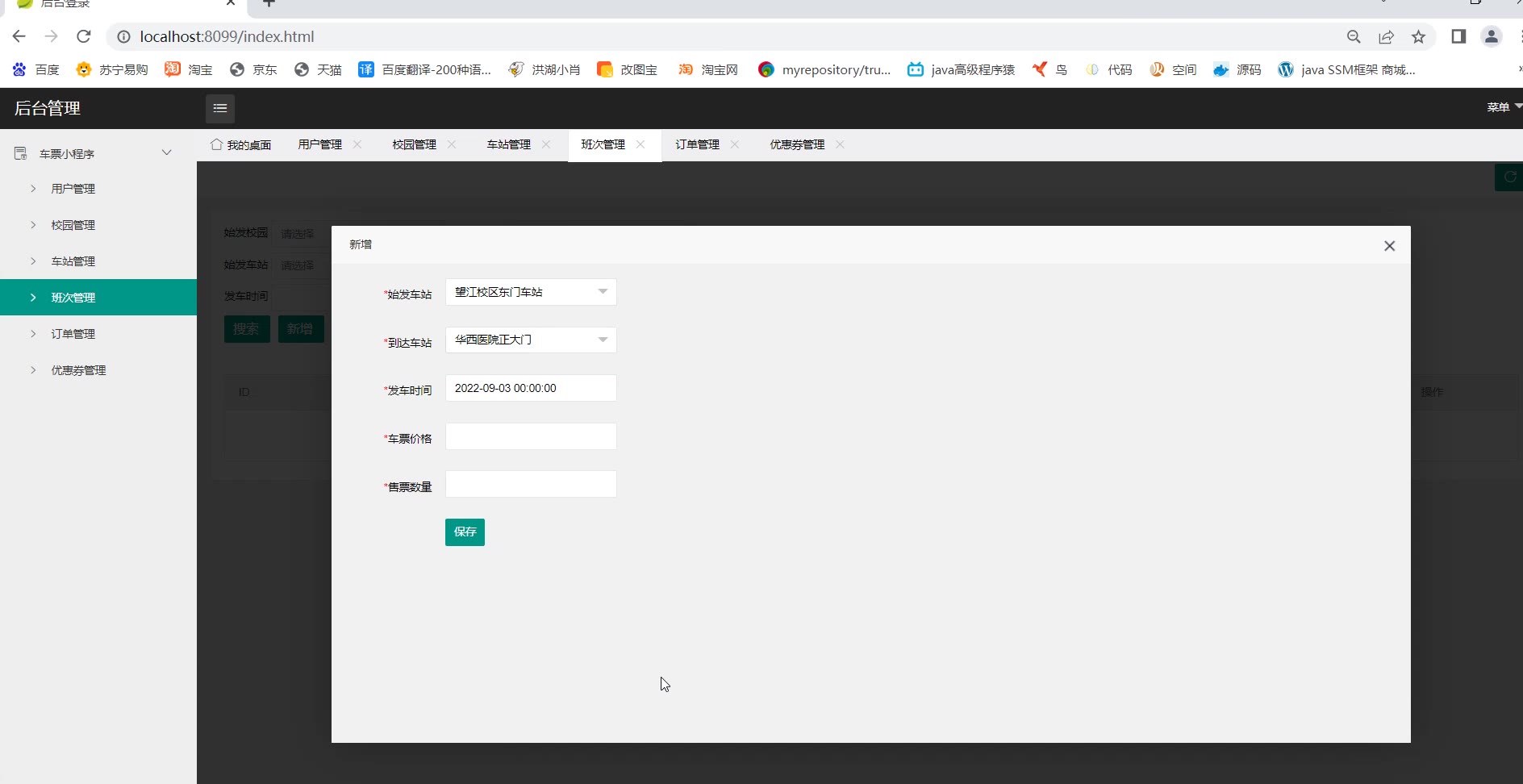Reload the page with refresh icon
The width and height of the screenshot is (1523, 784).
84,36
